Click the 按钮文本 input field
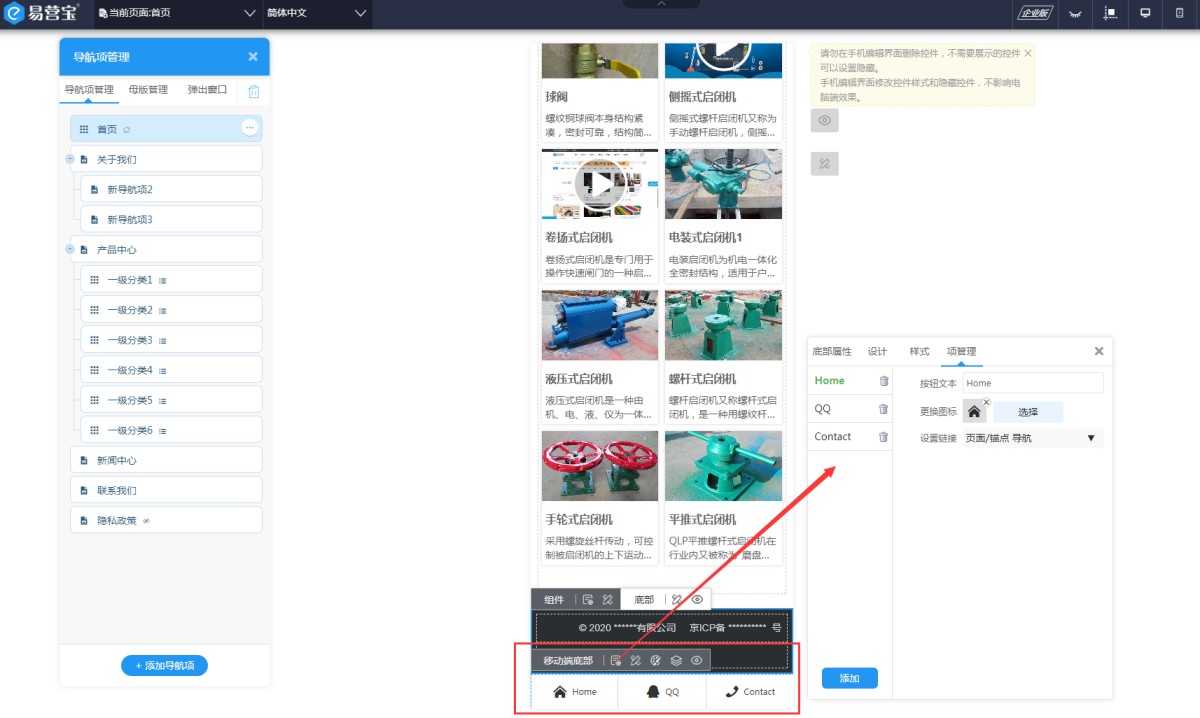Screen dimensions: 1200x718 click(1032, 383)
